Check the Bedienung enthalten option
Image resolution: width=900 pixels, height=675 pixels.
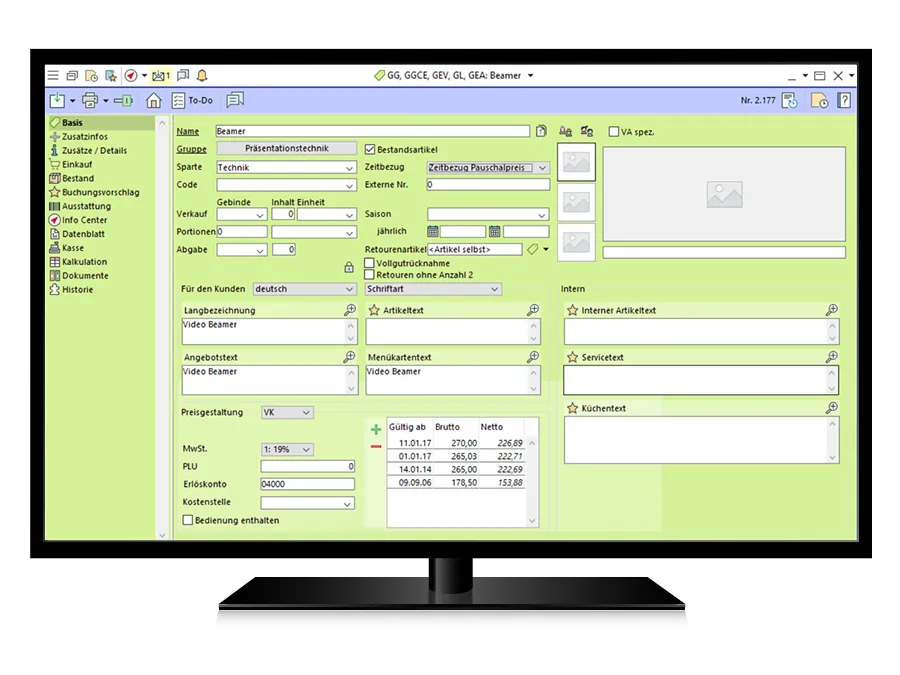tap(187, 520)
